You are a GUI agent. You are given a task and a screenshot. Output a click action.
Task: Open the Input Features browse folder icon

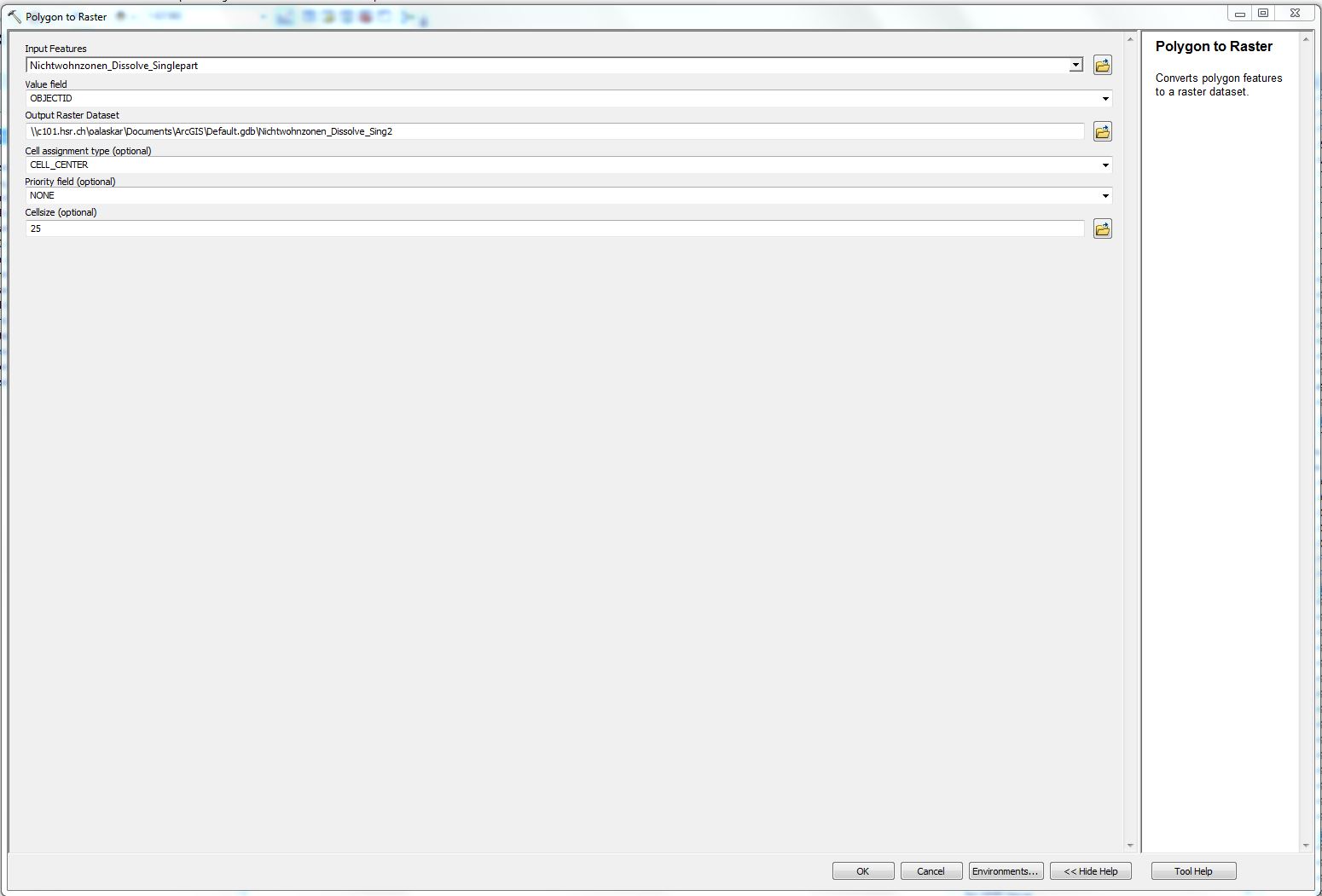(x=1102, y=66)
